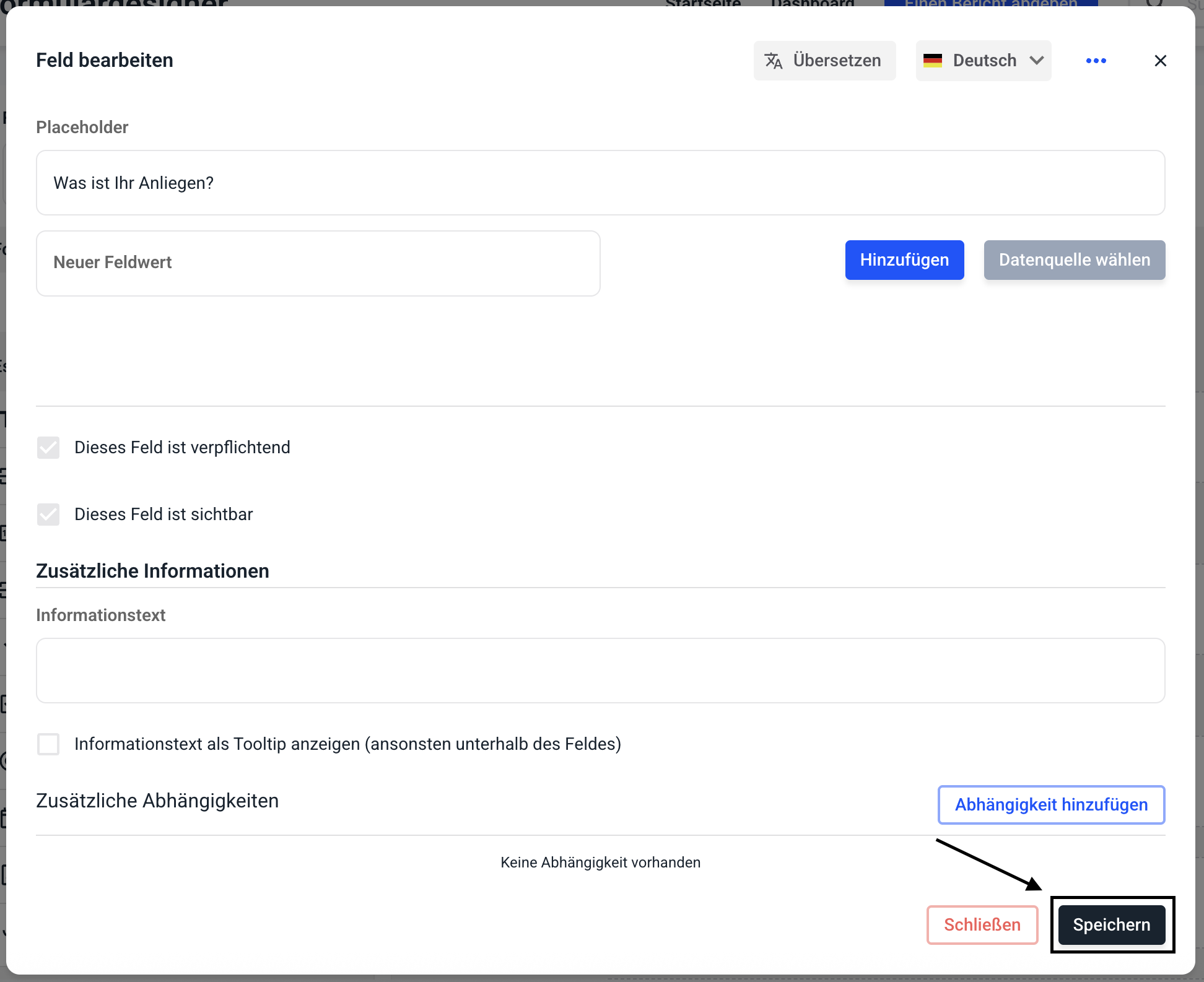1204x982 pixels.
Task: Click the translate icon in Übersetzen button
Action: 774,61
